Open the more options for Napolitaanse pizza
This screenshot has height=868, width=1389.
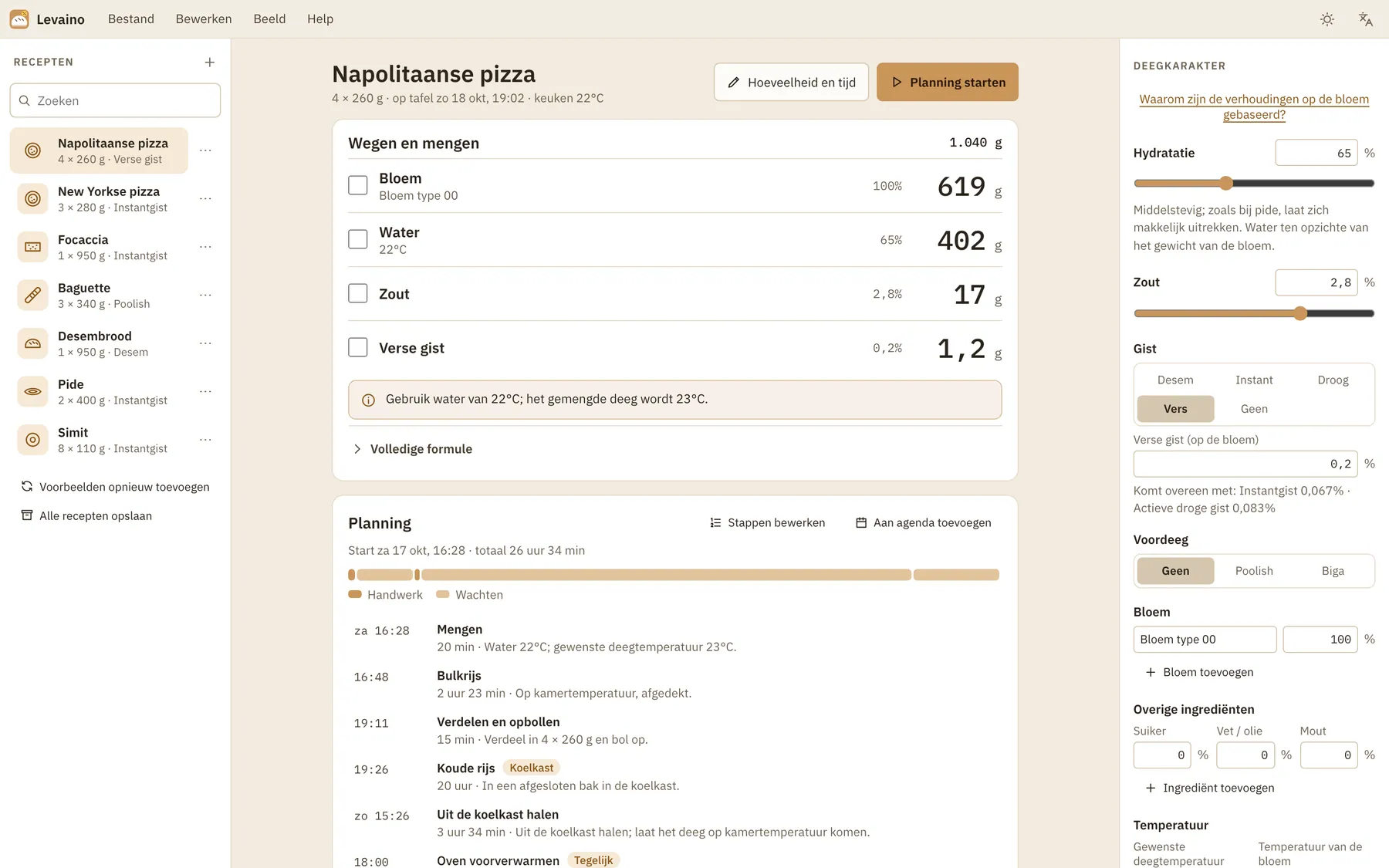coord(205,150)
